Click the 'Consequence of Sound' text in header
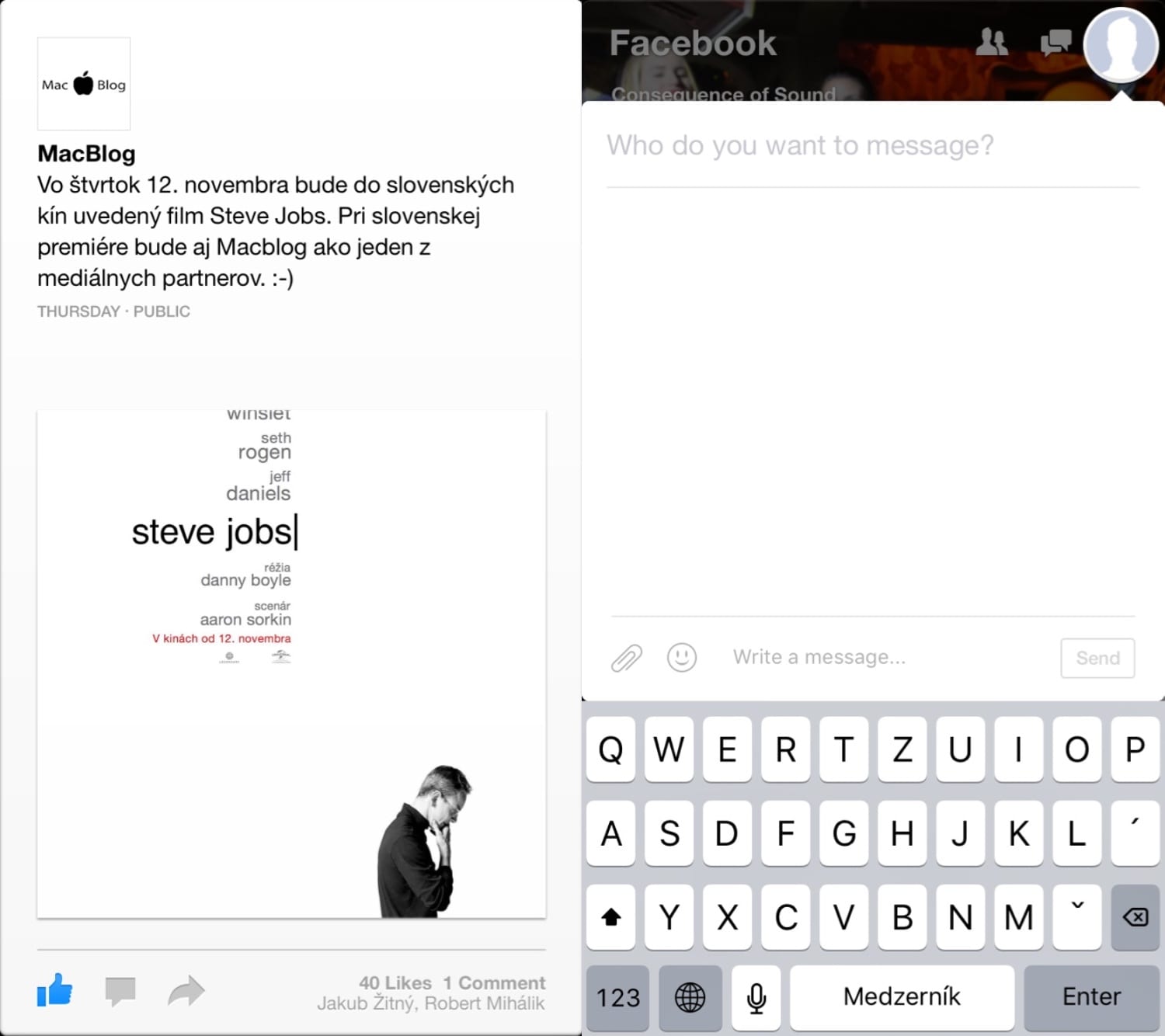The width and height of the screenshot is (1165, 1036). pyautogui.click(x=723, y=94)
